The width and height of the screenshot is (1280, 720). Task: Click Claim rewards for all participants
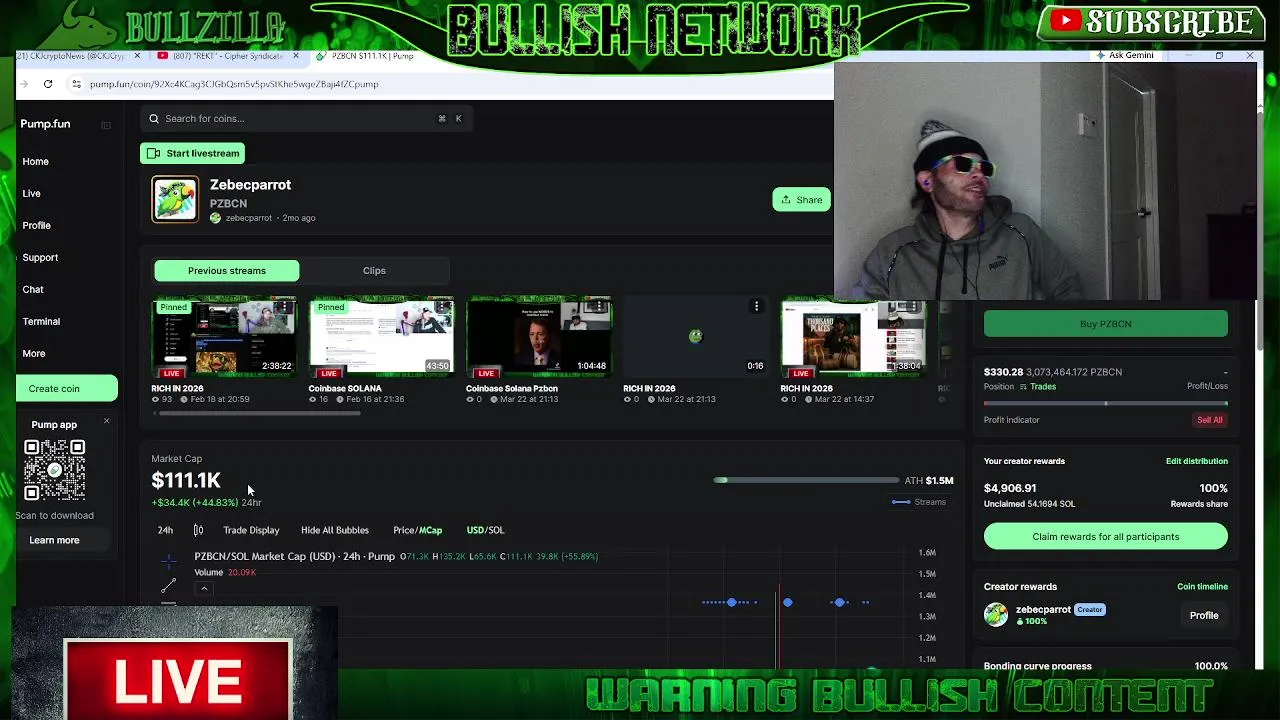pos(1105,537)
